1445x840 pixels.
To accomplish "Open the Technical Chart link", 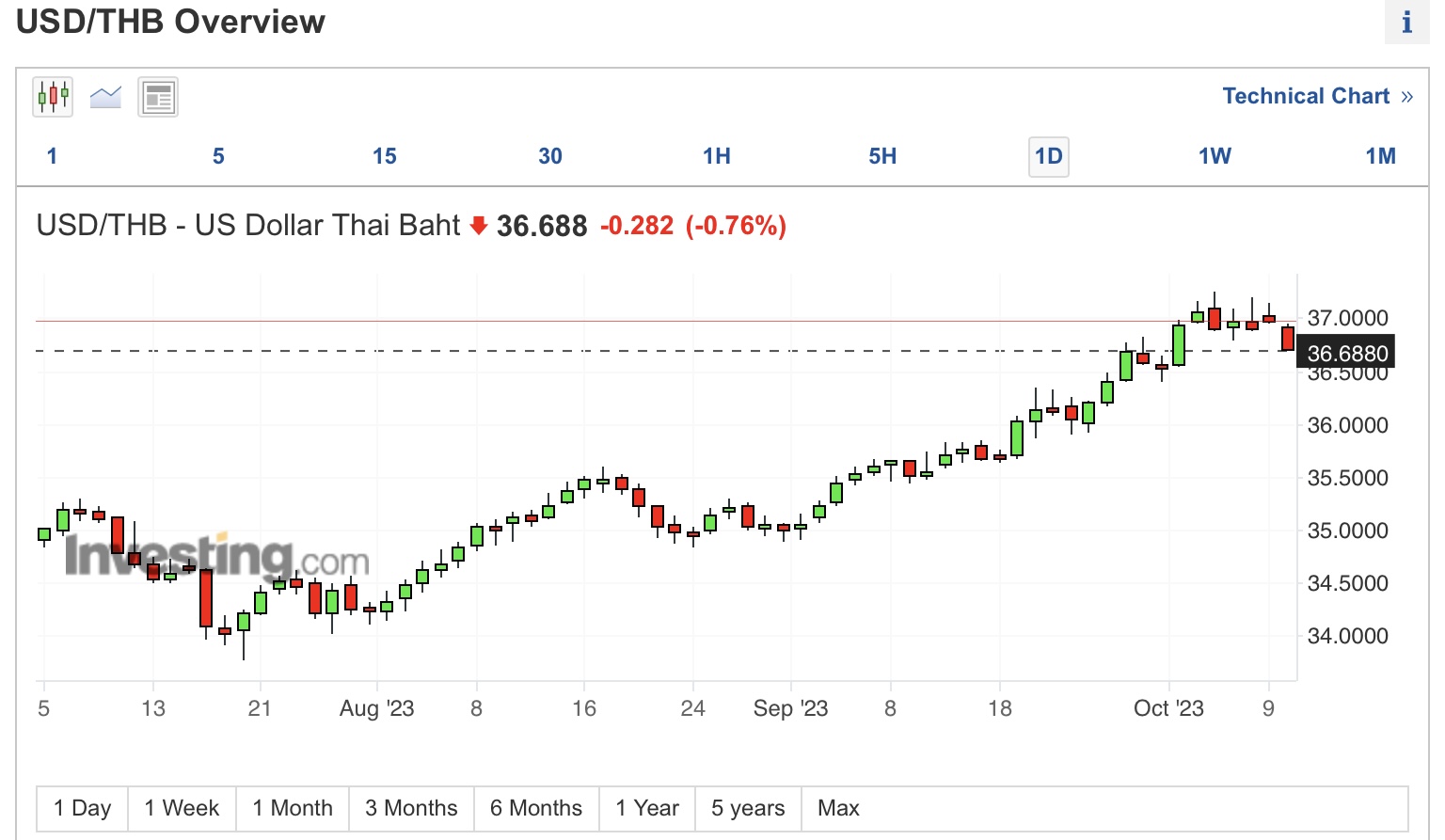I will 1317,96.
